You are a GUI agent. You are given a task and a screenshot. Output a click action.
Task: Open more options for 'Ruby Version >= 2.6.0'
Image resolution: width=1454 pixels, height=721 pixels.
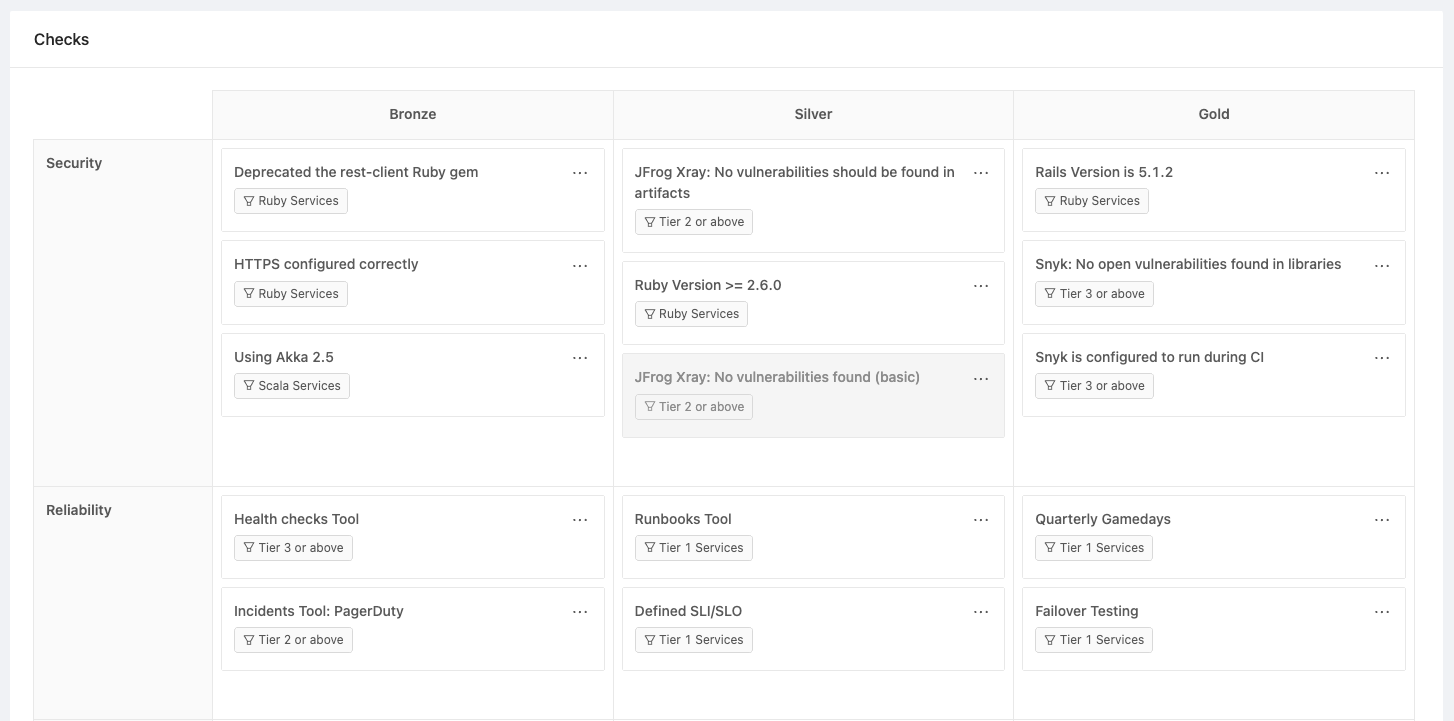[x=981, y=286]
